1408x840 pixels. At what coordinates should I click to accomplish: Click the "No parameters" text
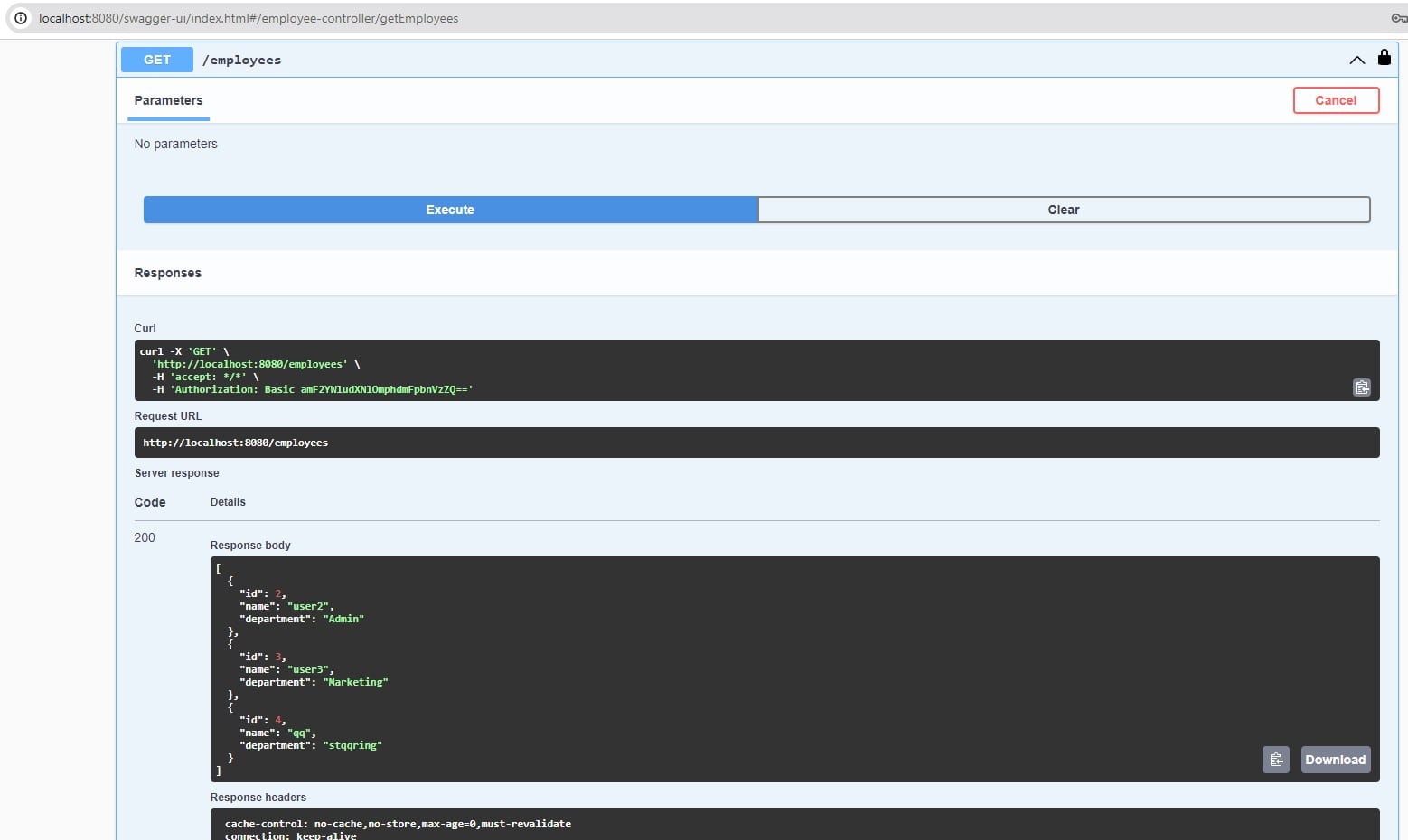(176, 144)
